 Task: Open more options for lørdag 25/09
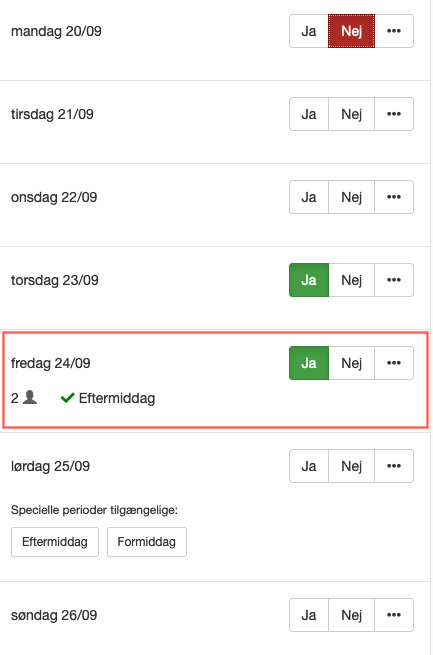(394, 466)
